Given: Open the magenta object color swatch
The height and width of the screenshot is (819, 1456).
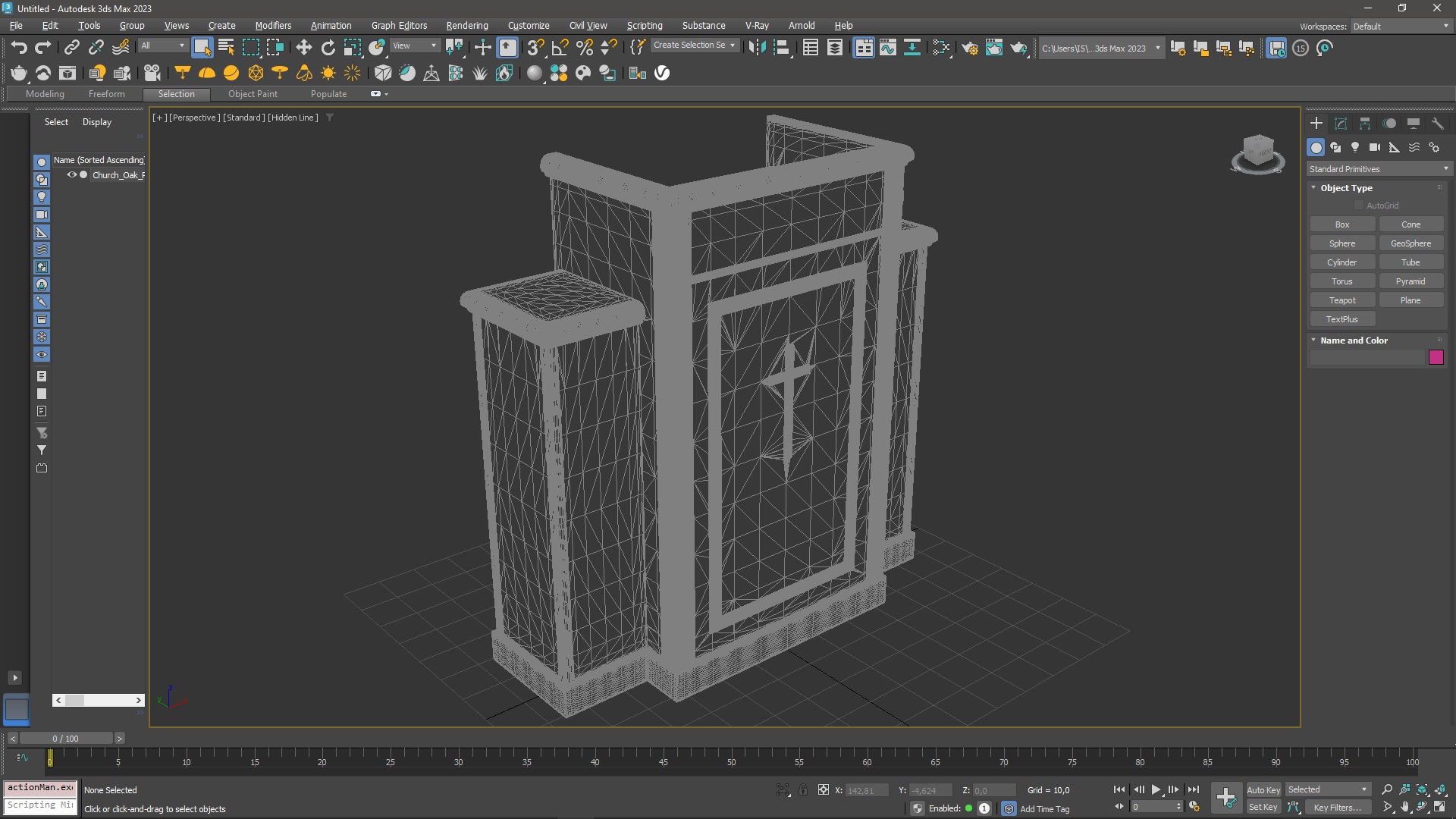Looking at the screenshot, I should coord(1436,357).
